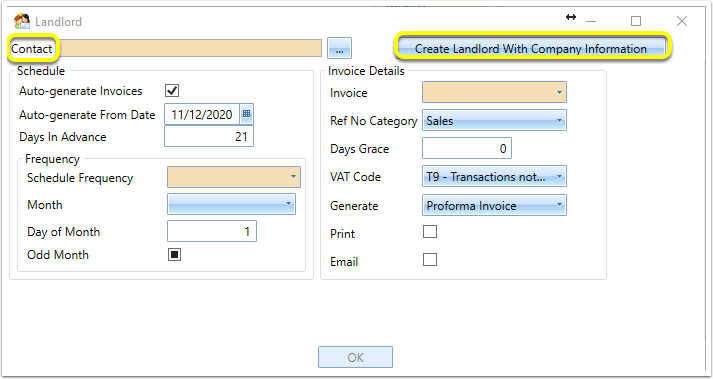
Task: Open the Month dropdown
Action: coord(231,204)
